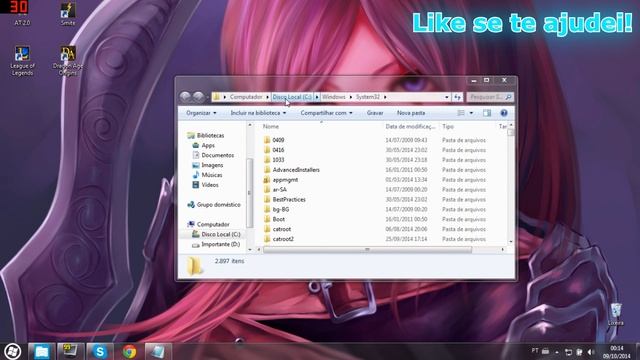The image size is (640, 360).
Task: Click the folder icon of catroot2
Action: click(267, 239)
